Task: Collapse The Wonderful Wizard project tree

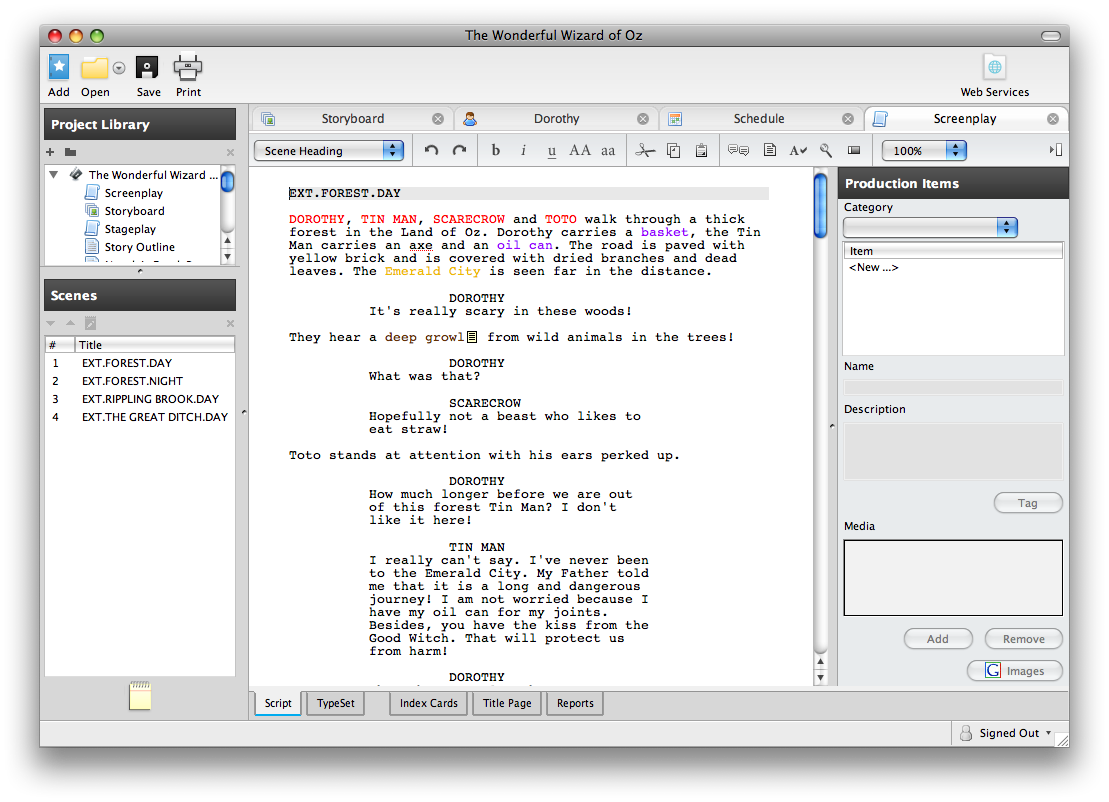Action: [54, 175]
